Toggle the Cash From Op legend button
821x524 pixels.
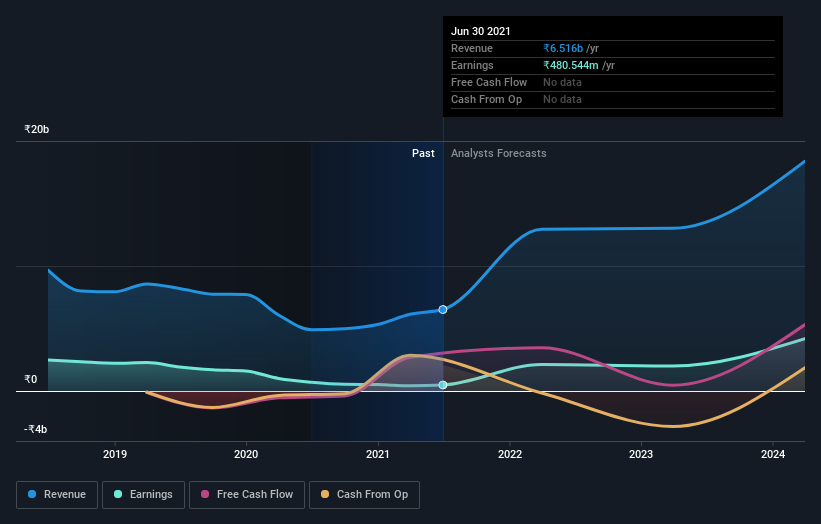click(x=364, y=495)
